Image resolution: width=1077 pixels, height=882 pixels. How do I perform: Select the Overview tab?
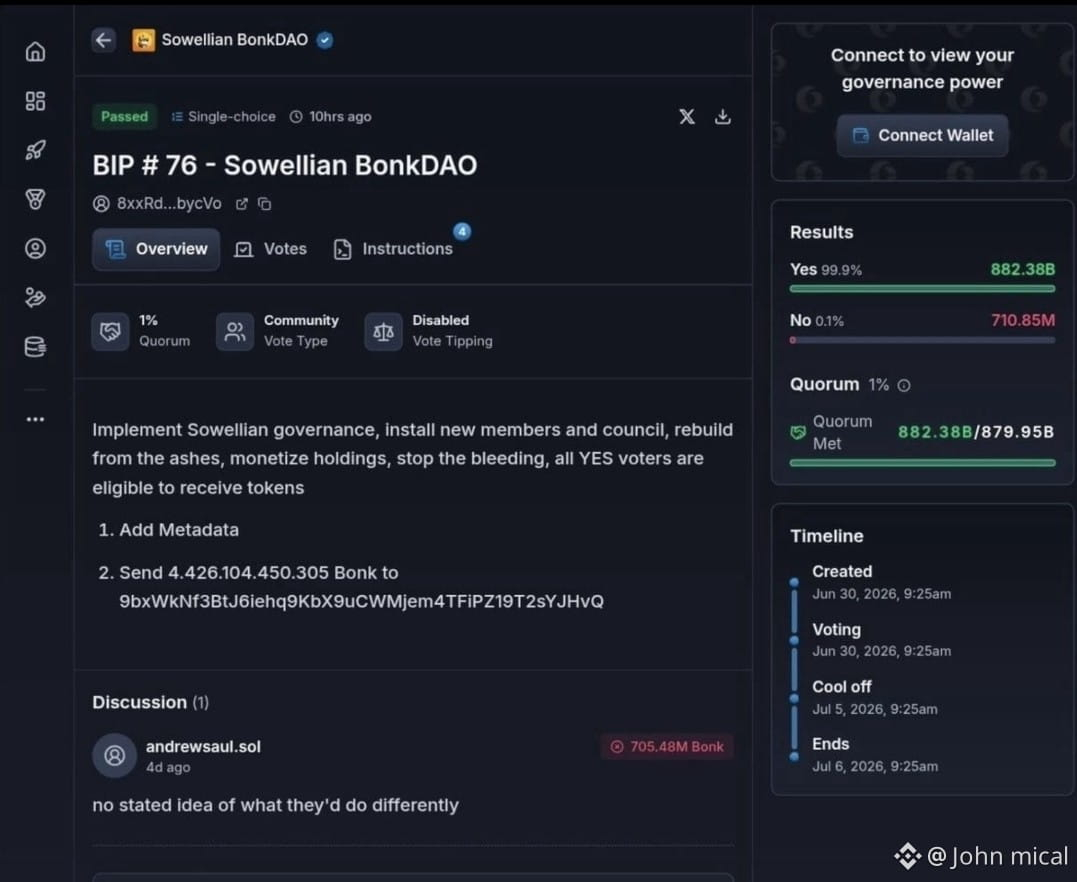(x=156, y=249)
